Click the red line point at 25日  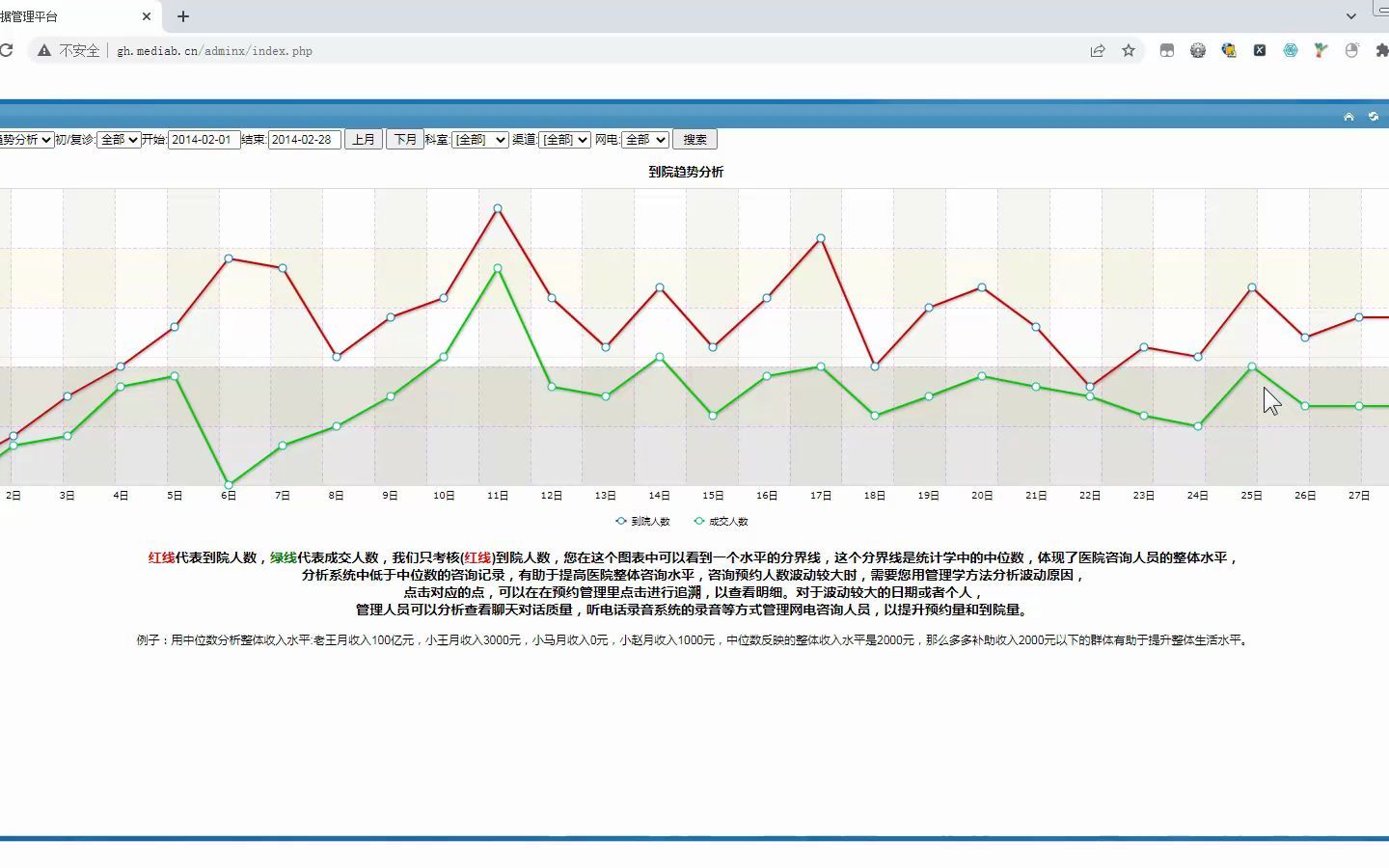coord(1252,287)
